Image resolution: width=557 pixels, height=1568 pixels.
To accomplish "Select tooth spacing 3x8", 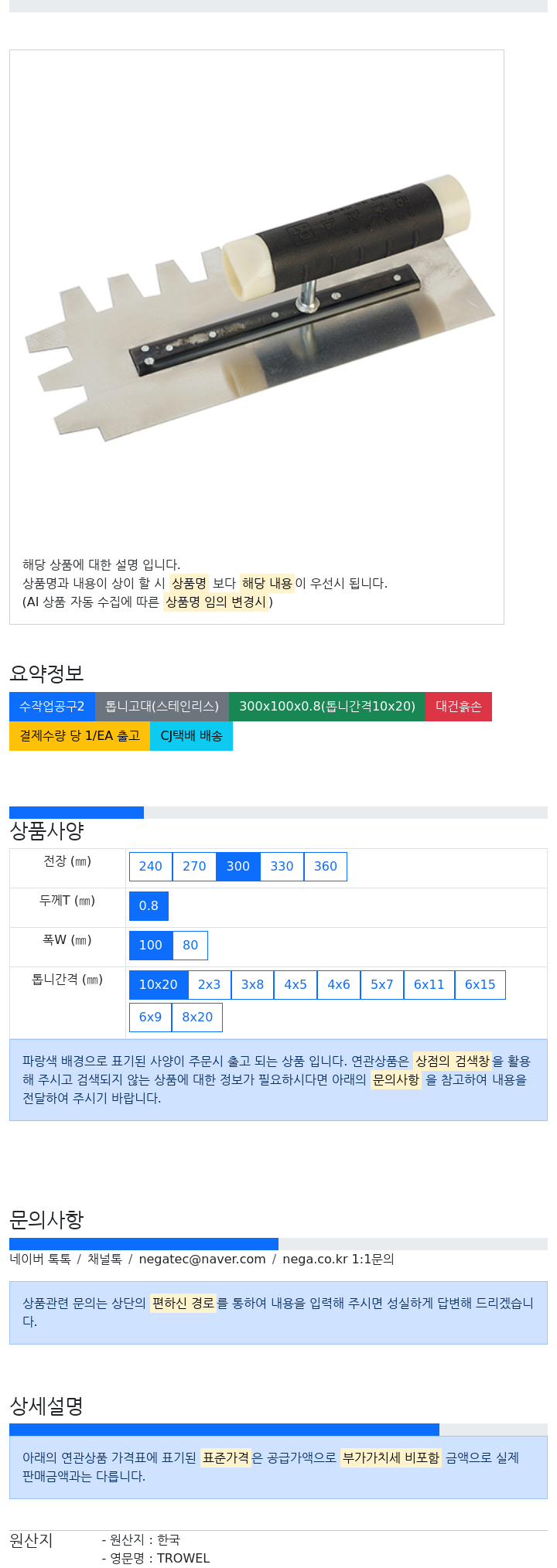I will (252, 984).
